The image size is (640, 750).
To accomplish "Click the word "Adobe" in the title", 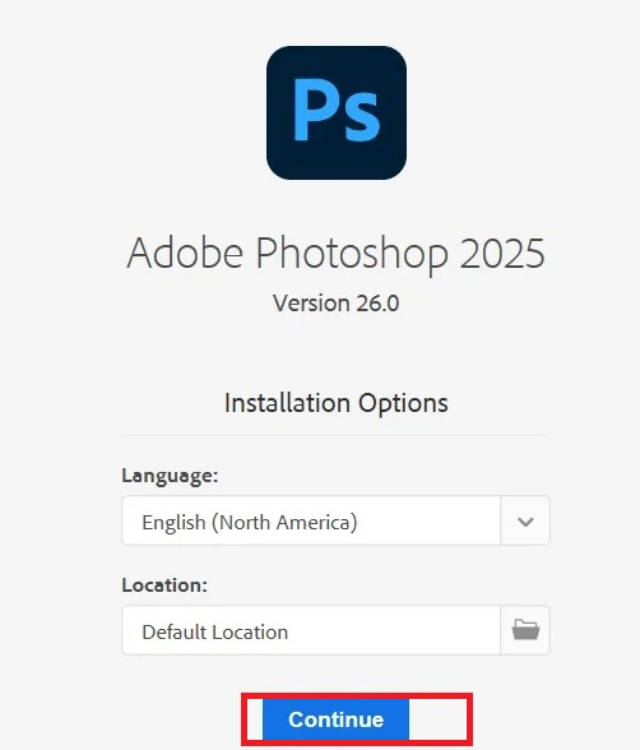I will [x=185, y=253].
